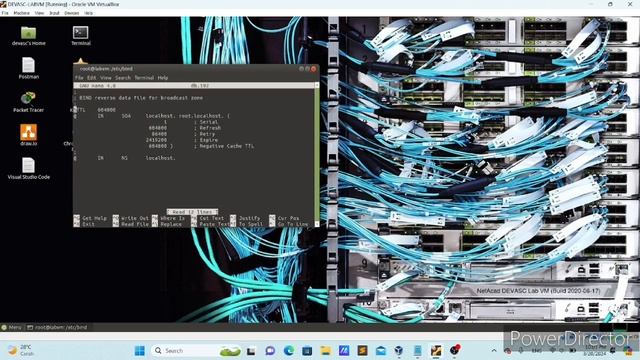The height and width of the screenshot is (360, 640).
Task: Click the nano 'Write Out' shortcut label
Action: tap(135, 218)
